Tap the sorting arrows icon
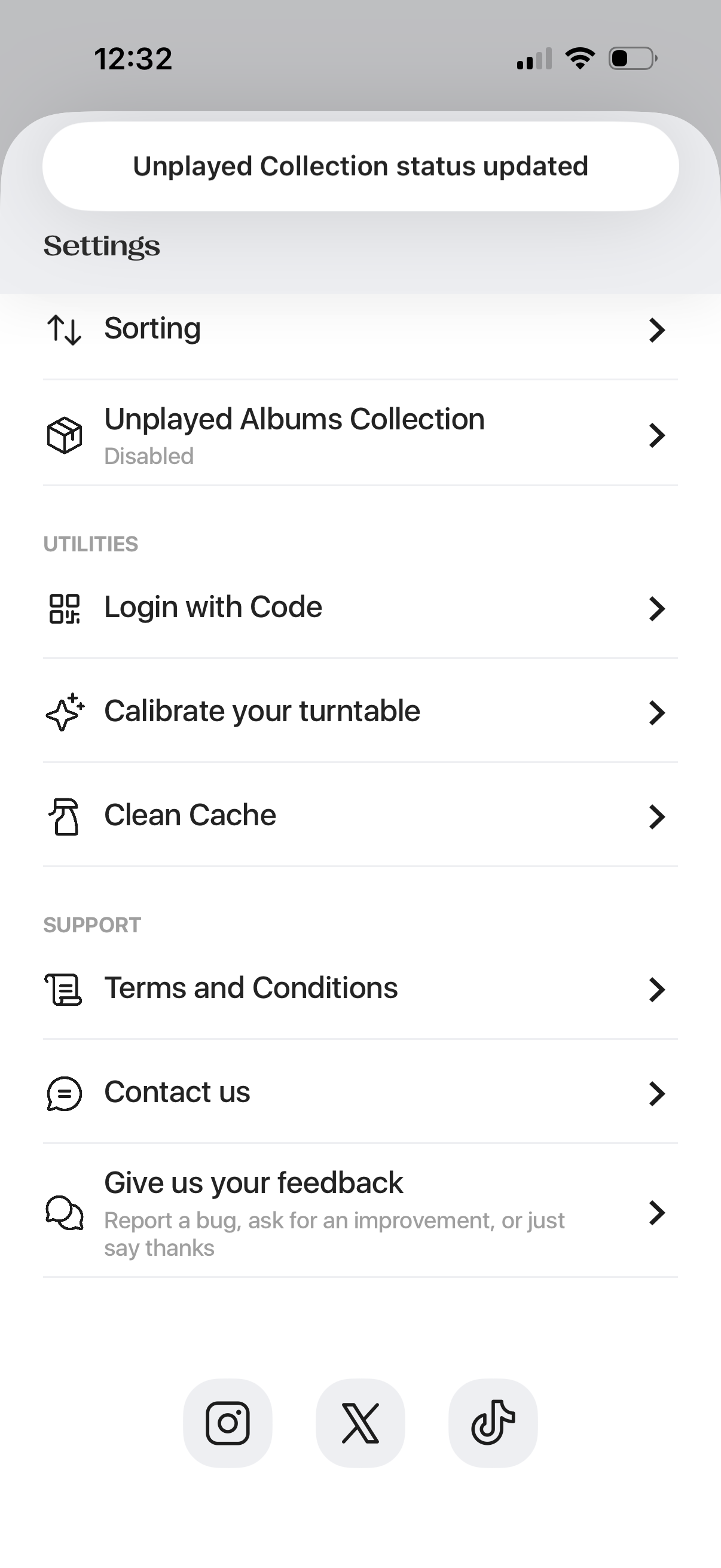The width and height of the screenshot is (721, 1568). (64, 330)
